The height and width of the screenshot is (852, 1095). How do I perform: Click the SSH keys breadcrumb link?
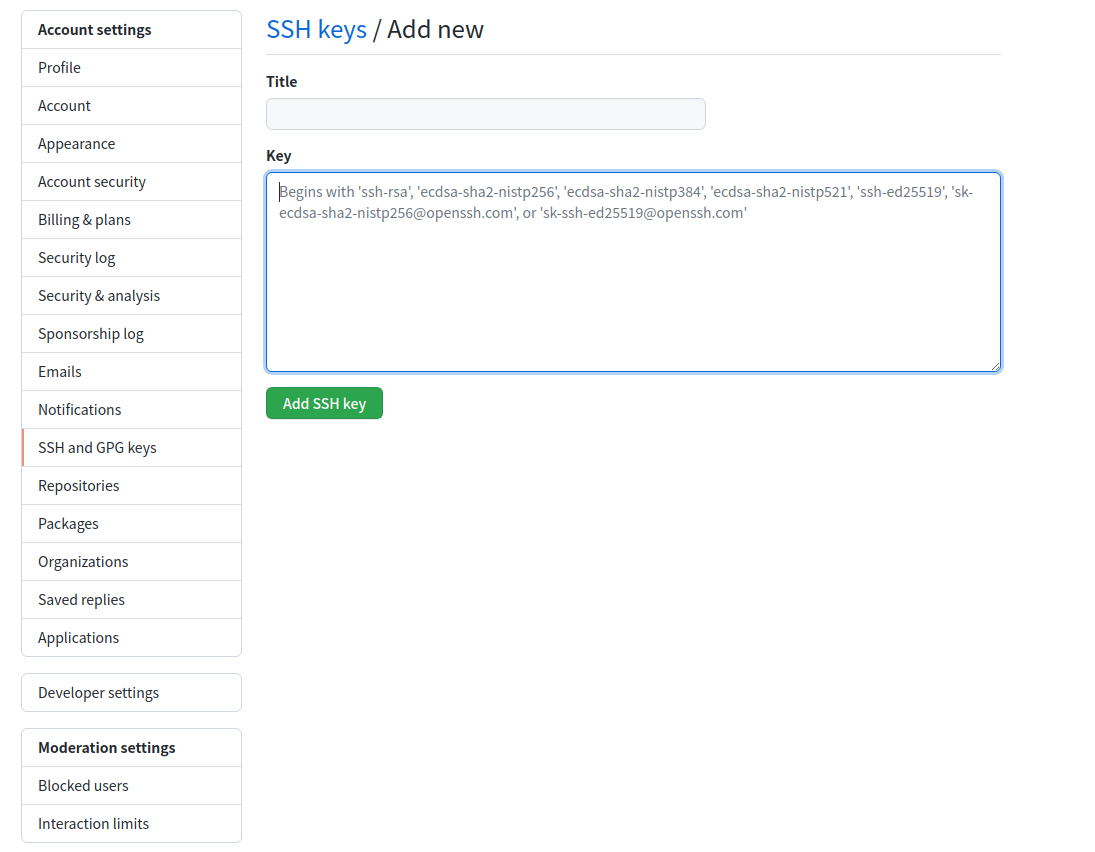[316, 29]
